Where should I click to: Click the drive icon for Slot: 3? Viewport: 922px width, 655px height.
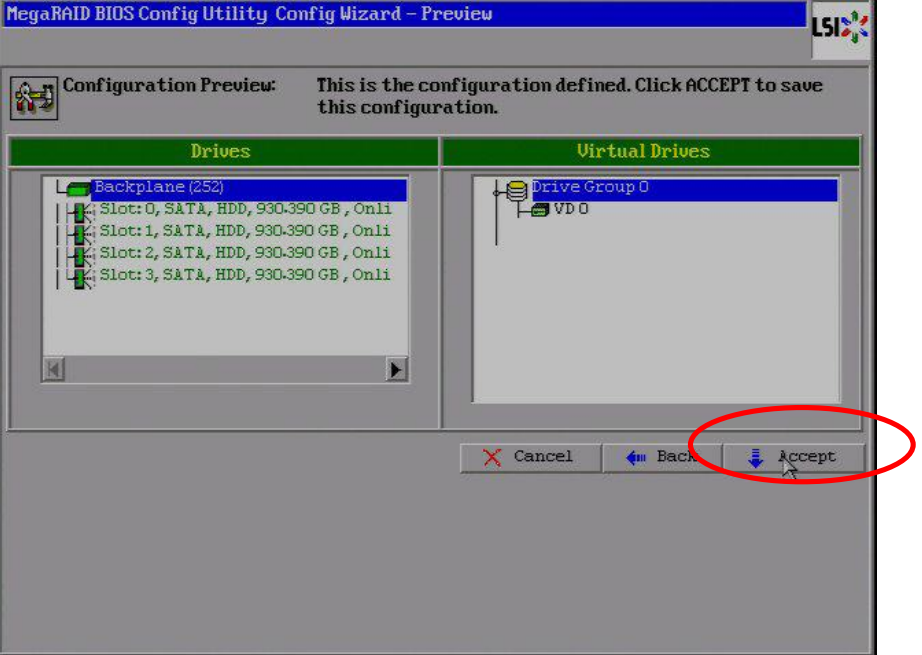pos(80,278)
